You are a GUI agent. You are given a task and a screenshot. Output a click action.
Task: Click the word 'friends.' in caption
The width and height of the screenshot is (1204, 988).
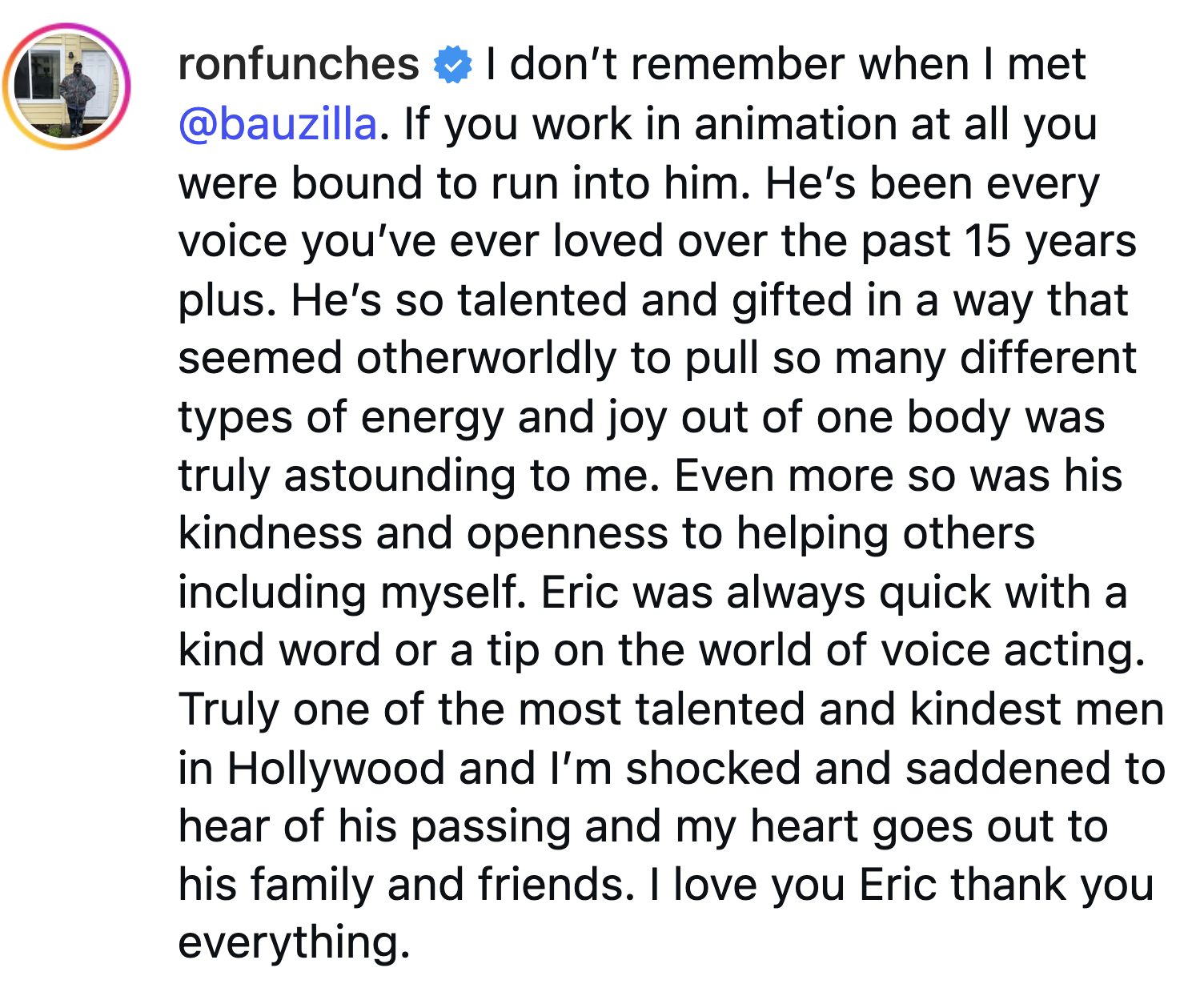556,886
